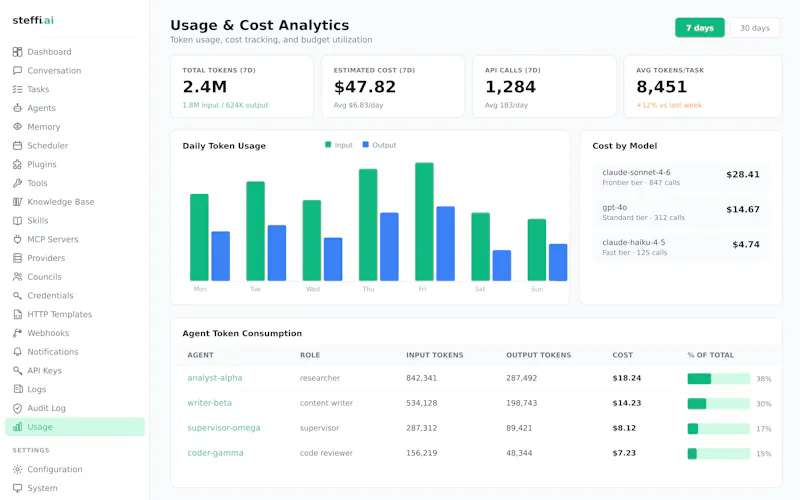Toggle the Input series in chart legend

(x=339, y=145)
